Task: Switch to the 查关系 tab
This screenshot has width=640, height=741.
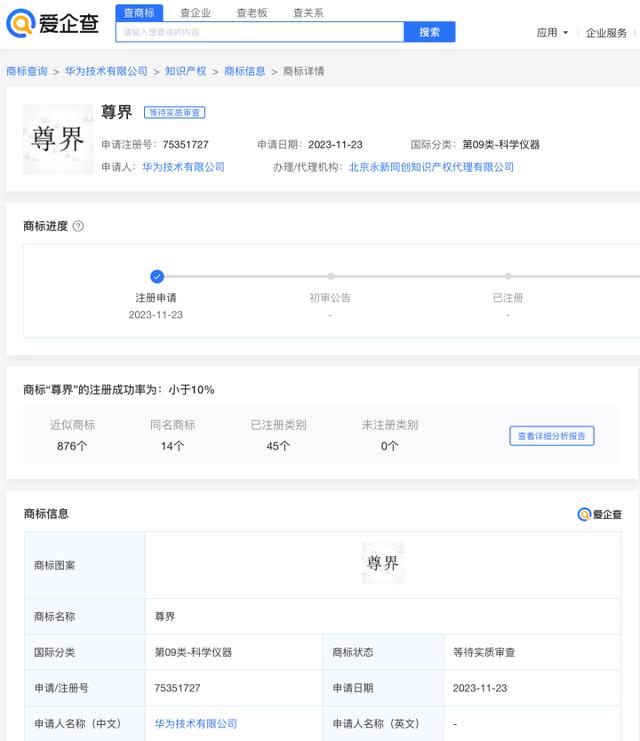Action: 308,13
